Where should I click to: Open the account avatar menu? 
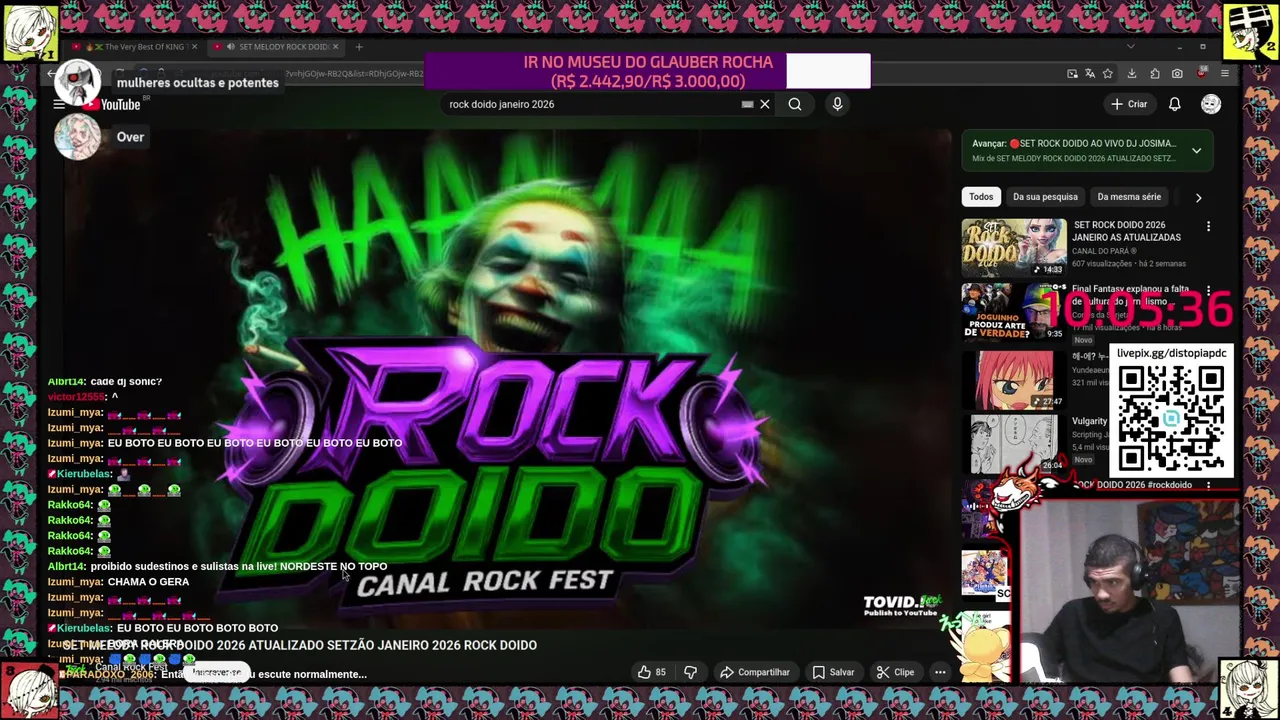[x=1211, y=104]
